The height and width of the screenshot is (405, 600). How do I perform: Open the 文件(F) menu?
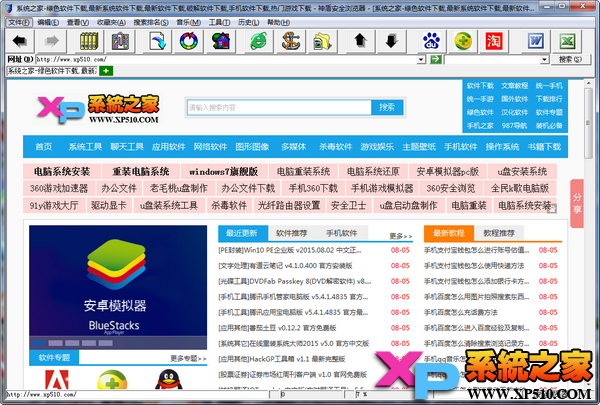point(19,23)
